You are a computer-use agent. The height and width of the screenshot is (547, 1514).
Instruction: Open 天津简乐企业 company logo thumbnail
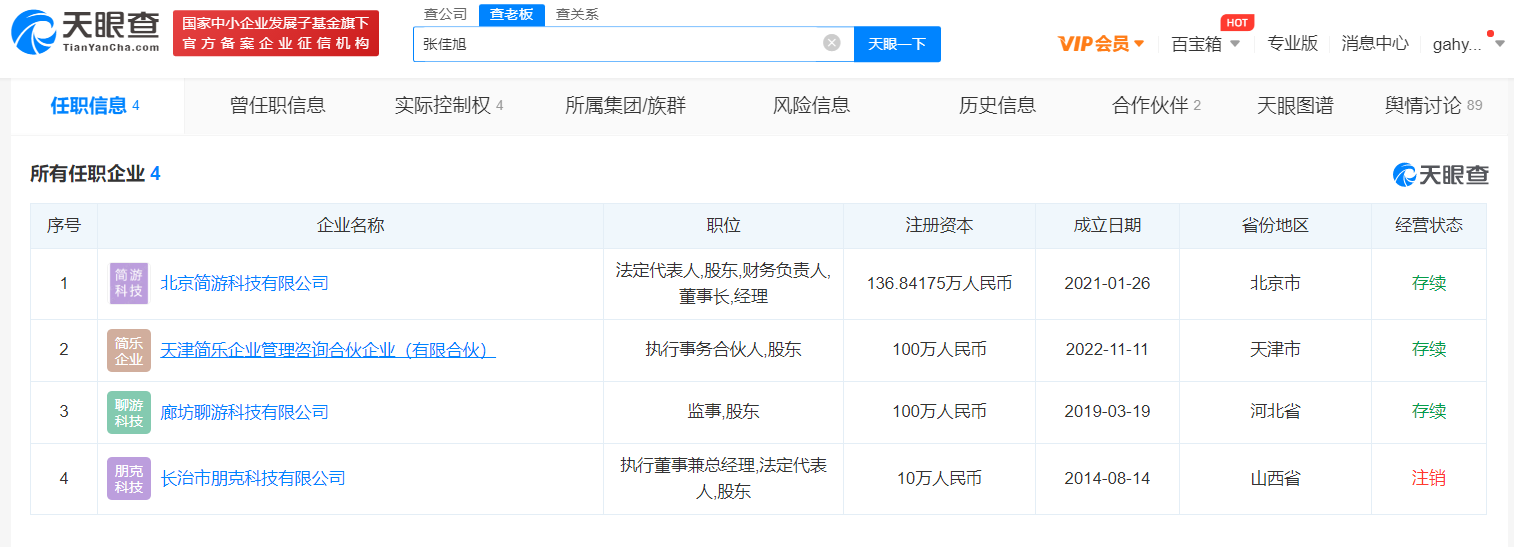129,350
